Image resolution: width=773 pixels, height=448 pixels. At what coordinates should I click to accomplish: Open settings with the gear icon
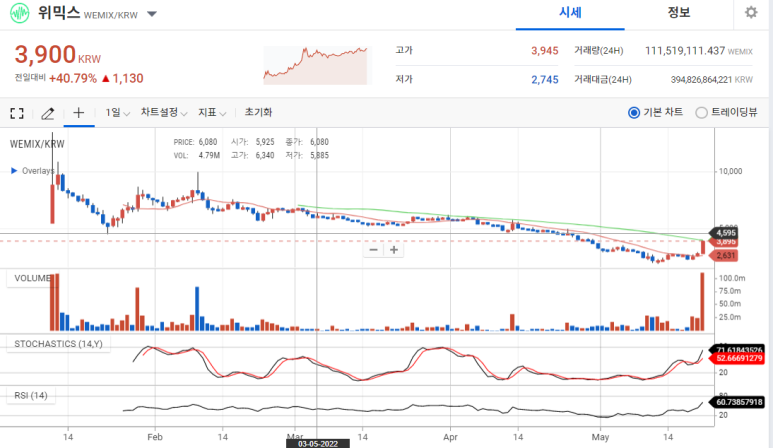pyautogui.click(x=751, y=12)
